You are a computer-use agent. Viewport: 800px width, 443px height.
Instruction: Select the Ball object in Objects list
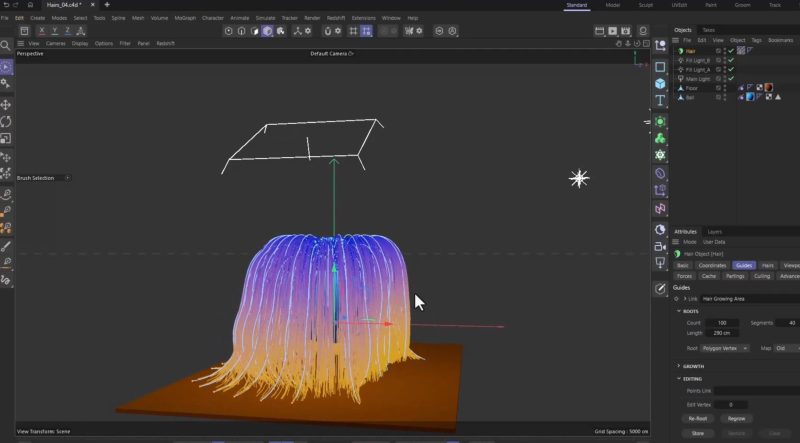690,97
